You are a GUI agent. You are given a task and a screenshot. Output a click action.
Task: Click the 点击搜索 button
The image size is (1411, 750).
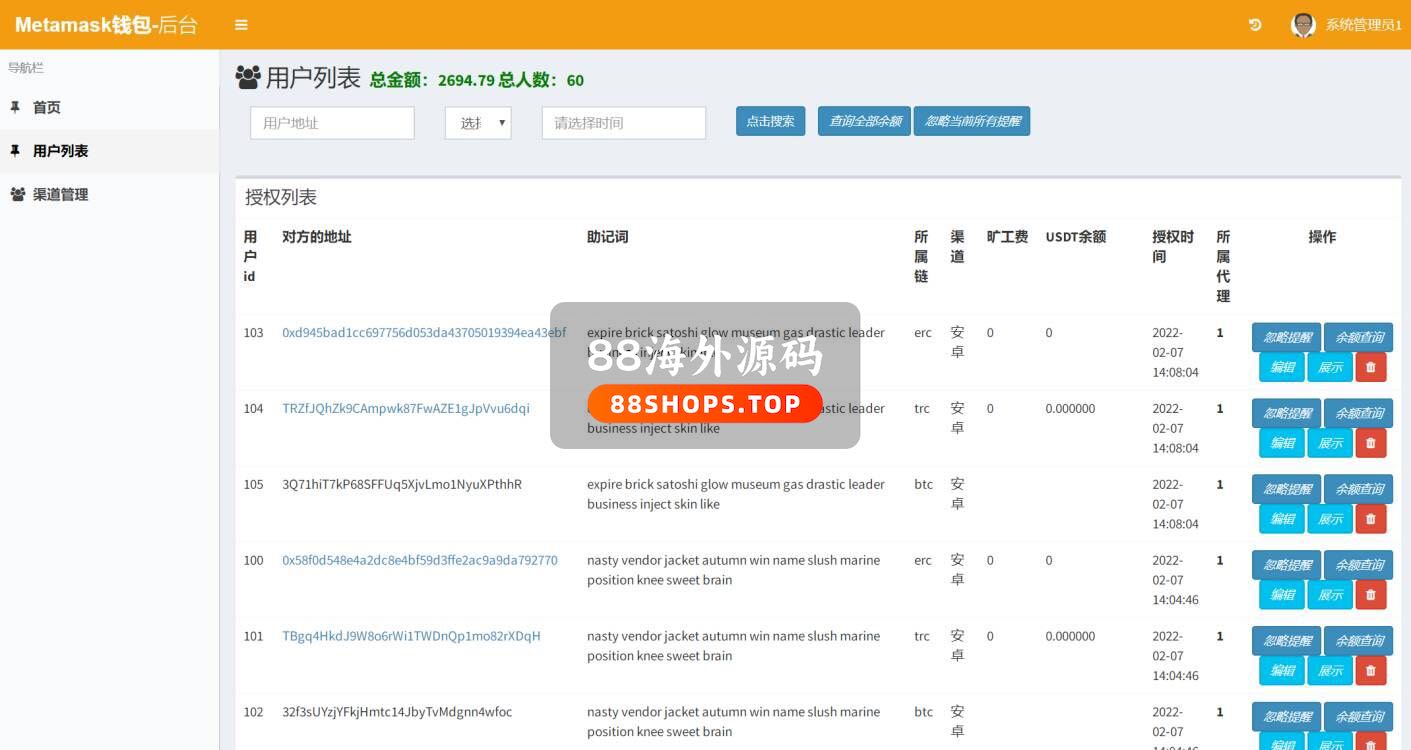coord(770,122)
